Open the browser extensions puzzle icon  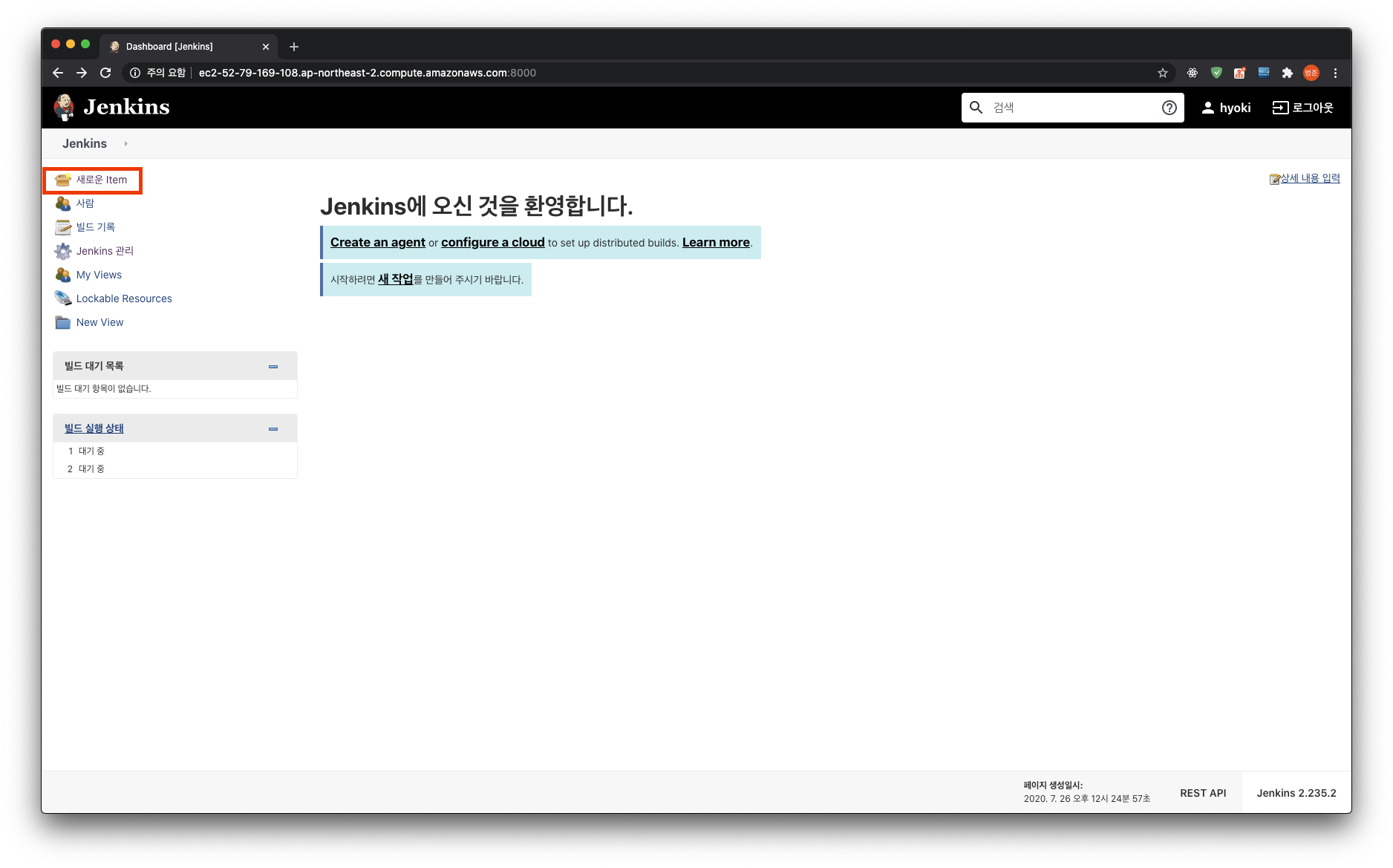point(1288,73)
